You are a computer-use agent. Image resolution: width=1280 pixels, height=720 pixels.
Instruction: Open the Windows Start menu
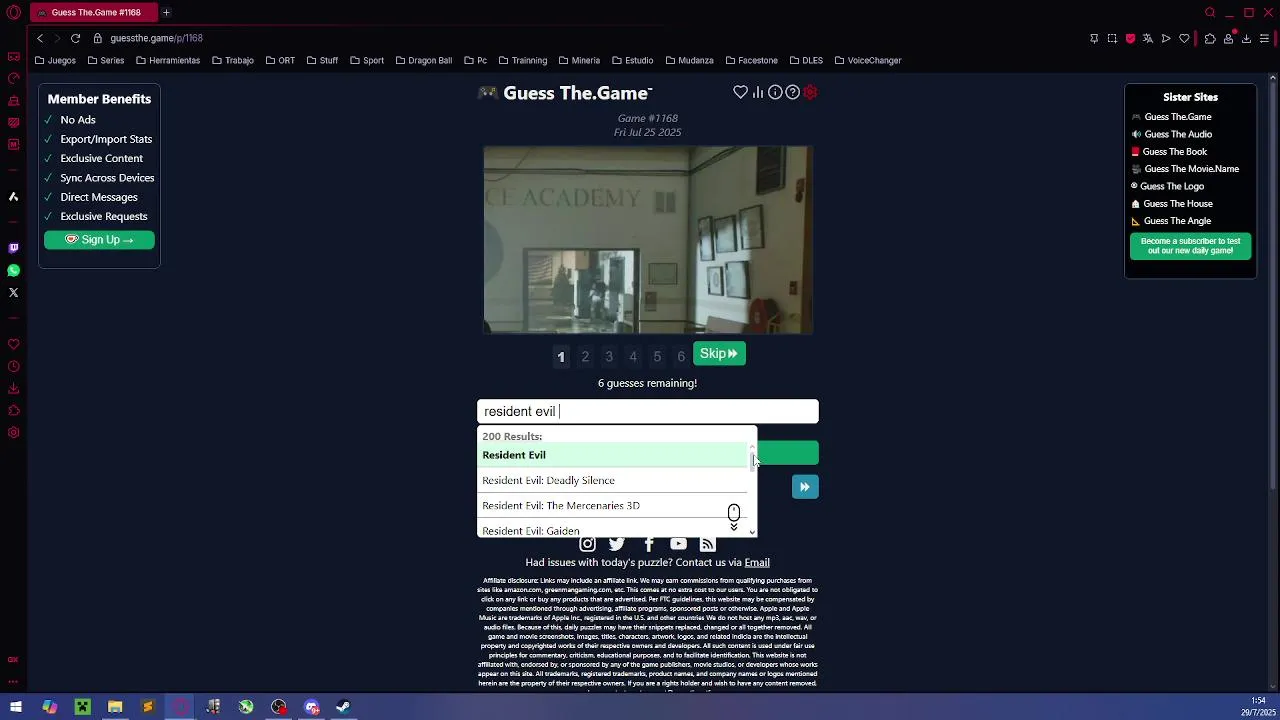tap(16, 707)
